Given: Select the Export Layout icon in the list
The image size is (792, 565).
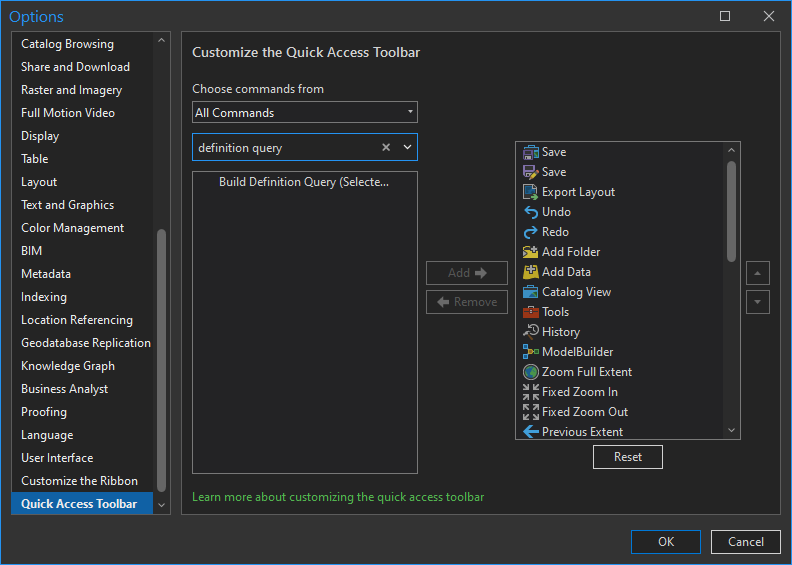Looking at the screenshot, I should [531, 192].
